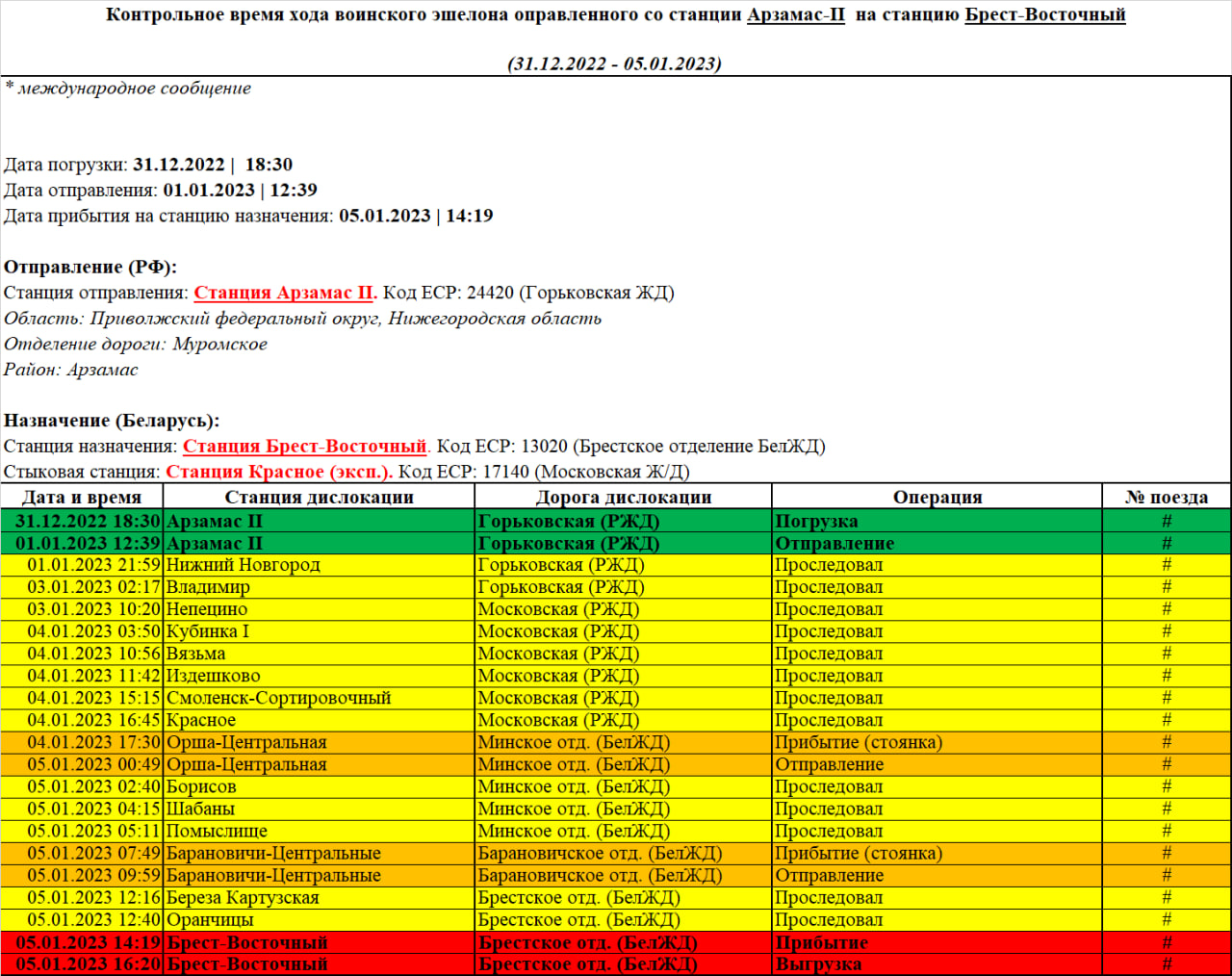Screen dimensions: 1232x976
Task: Click underlined Брест-Восточный in the title
Action: tap(1044, 15)
